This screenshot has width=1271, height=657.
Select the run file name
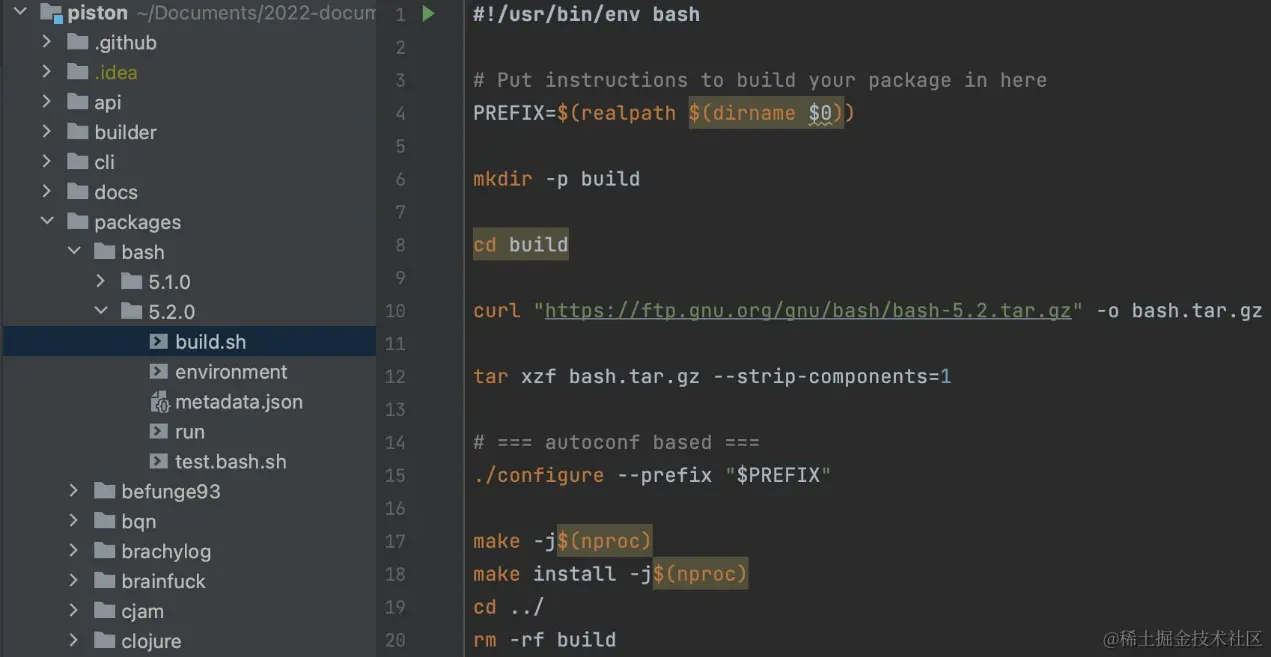(x=190, y=432)
